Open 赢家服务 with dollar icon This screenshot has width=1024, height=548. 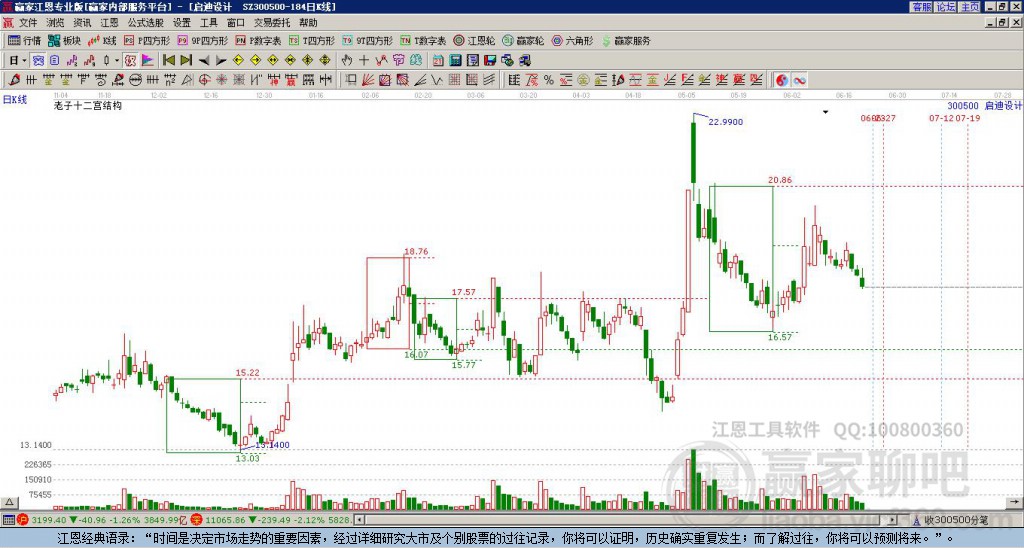[x=626, y=40]
